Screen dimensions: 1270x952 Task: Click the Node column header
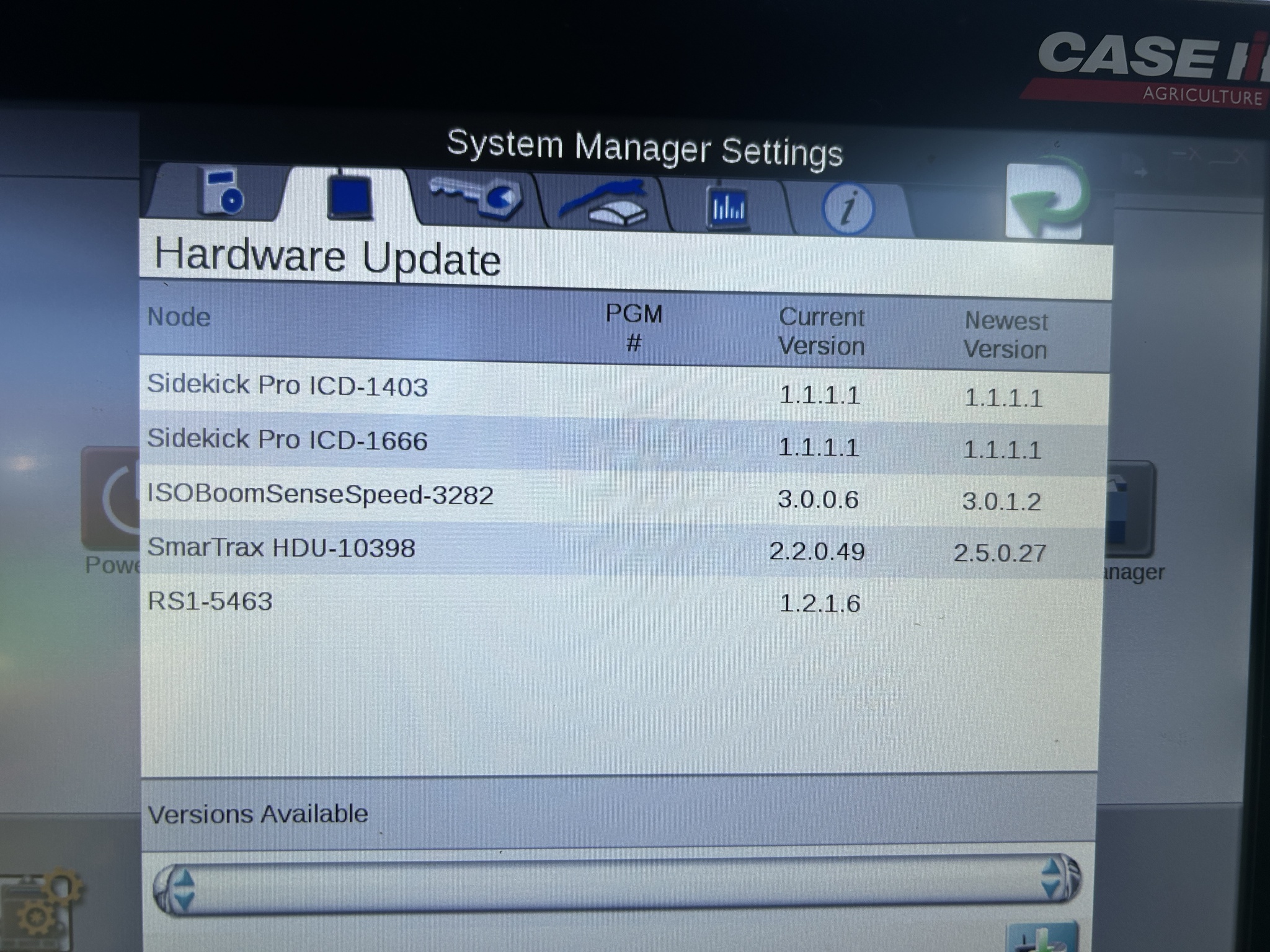tap(179, 317)
